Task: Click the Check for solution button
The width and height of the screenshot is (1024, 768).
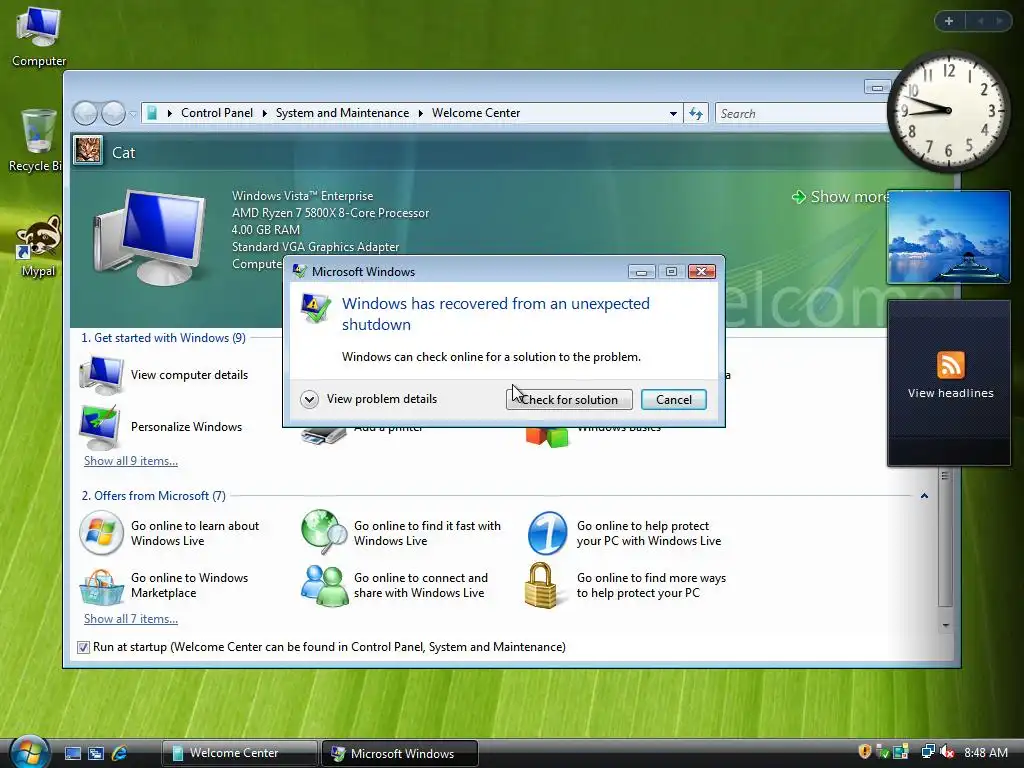Action: 569,400
